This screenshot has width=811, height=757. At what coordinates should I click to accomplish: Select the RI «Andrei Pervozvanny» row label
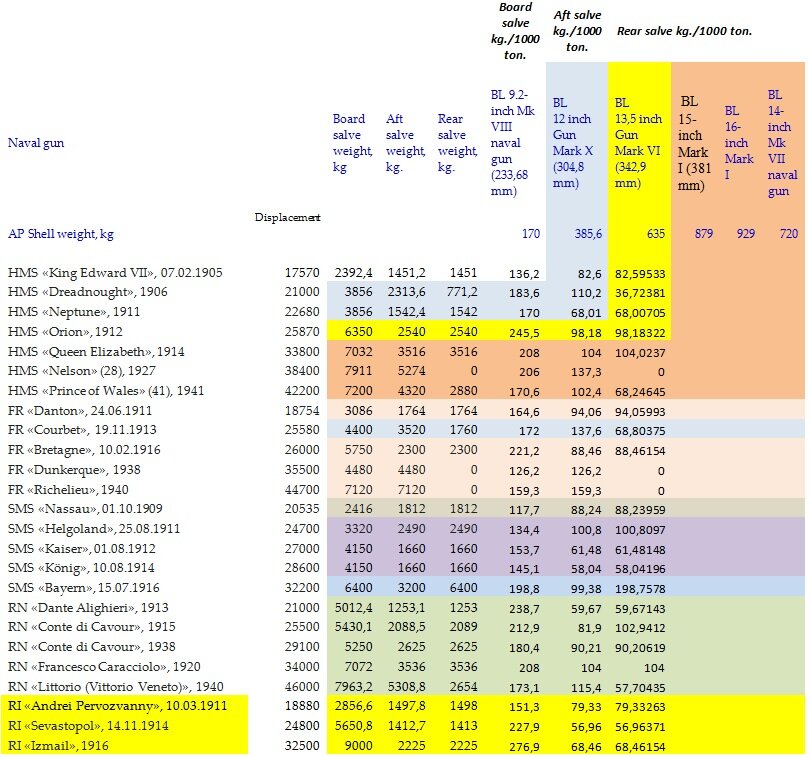point(117,706)
